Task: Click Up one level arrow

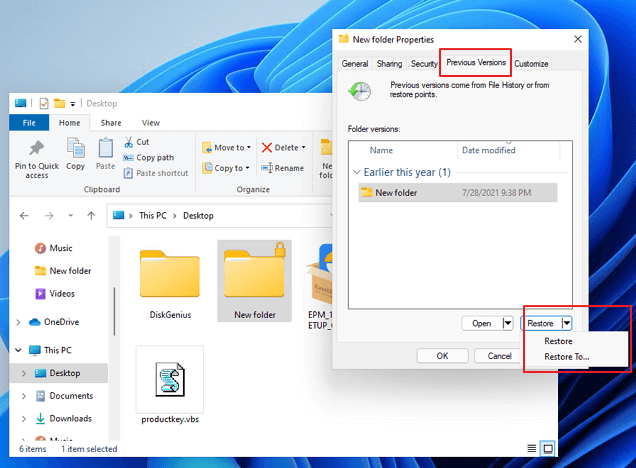Action: click(91, 216)
